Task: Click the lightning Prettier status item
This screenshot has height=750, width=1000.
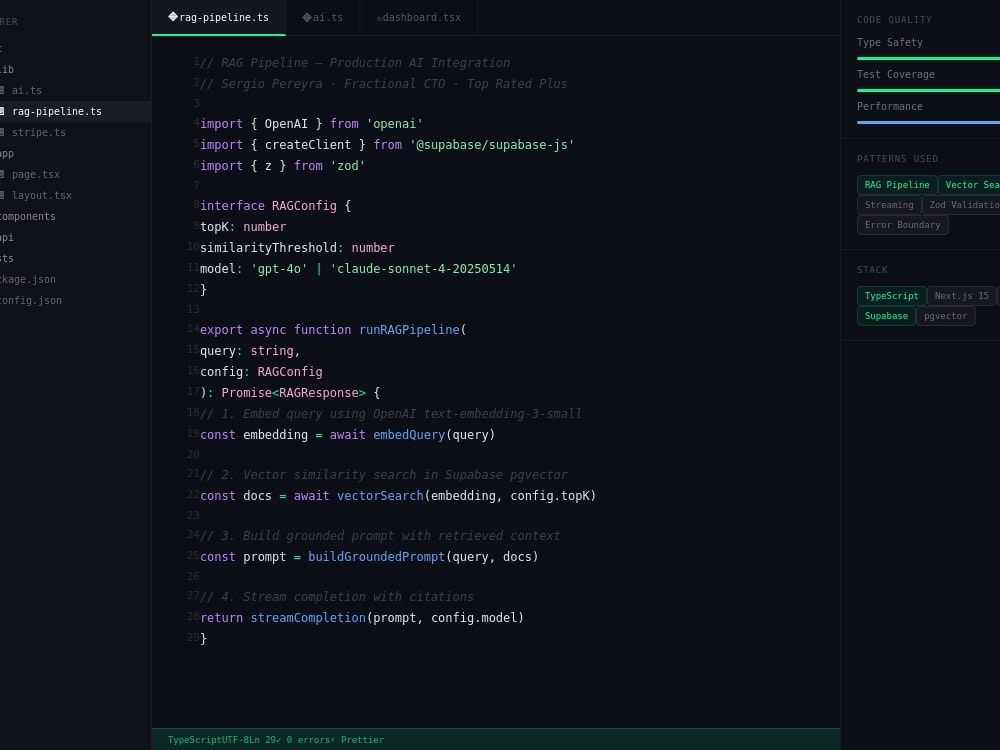Action: [357, 740]
